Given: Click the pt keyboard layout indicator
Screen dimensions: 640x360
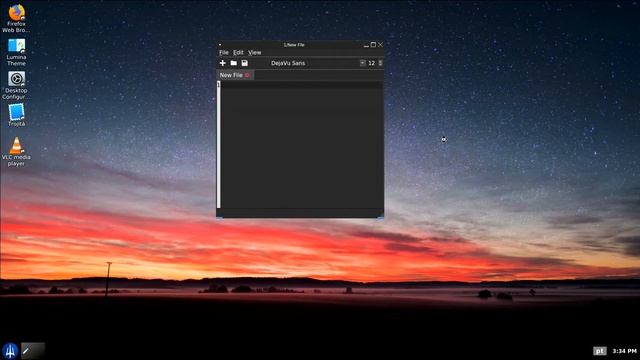Looking at the screenshot, I should tap(600, 351).
